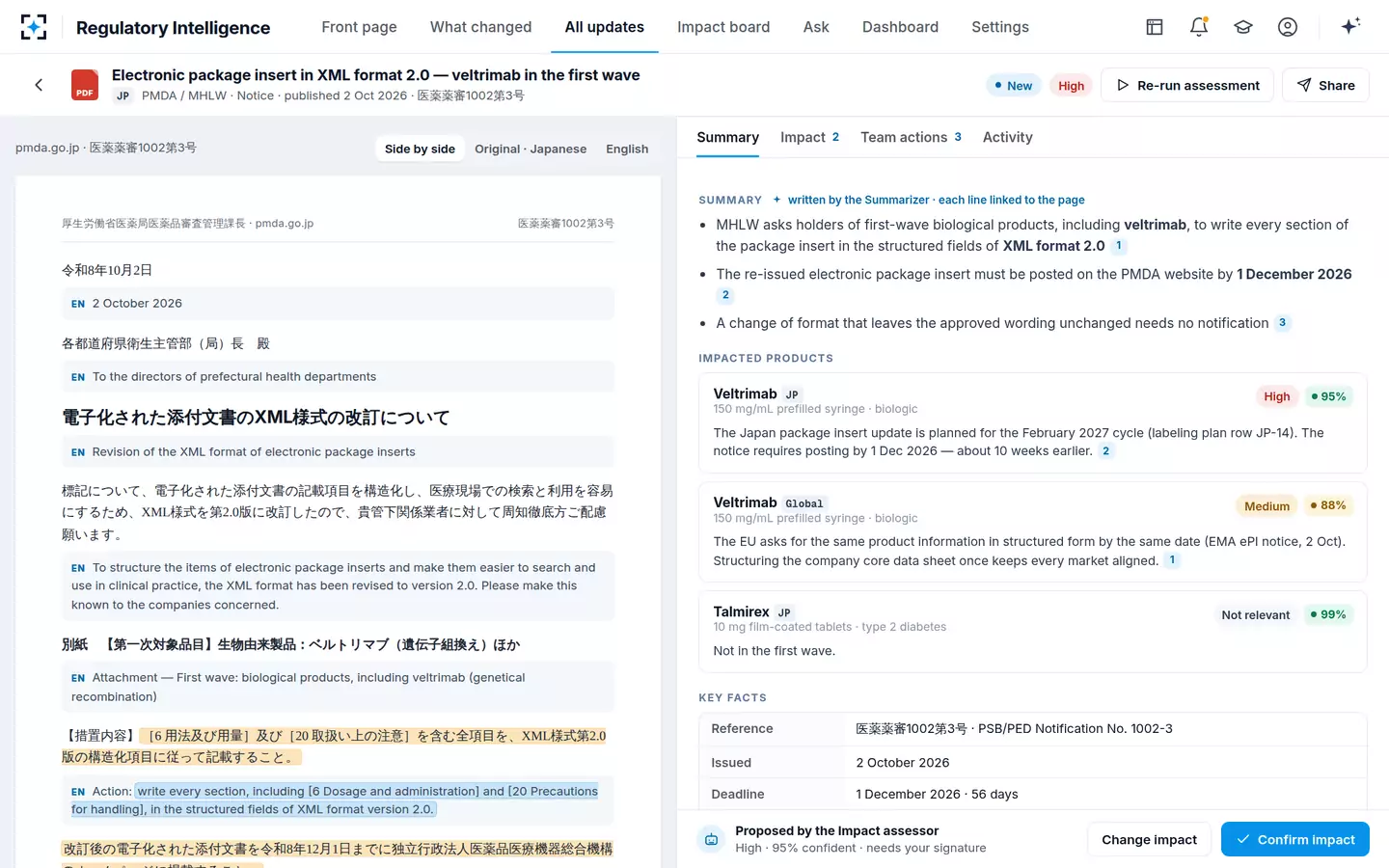Share this update
This screenshot has height=868, width=1389.
pyautogui.click(x=1325, y=85)
